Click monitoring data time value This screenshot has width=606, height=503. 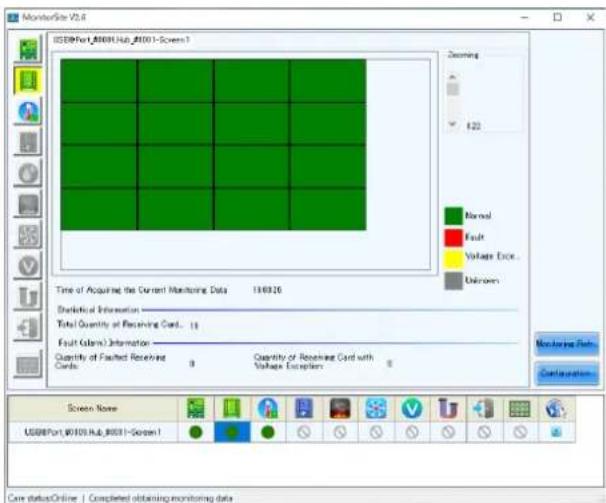point(267,290)
